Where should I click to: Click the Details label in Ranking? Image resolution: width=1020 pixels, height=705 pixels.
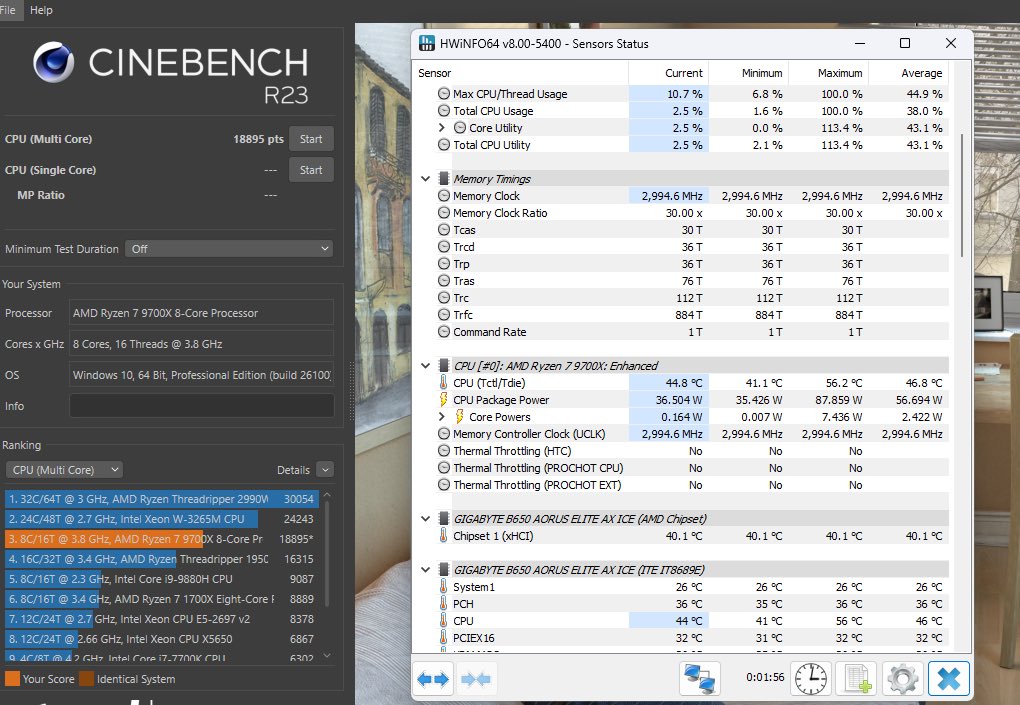click(x=293, y=470)
